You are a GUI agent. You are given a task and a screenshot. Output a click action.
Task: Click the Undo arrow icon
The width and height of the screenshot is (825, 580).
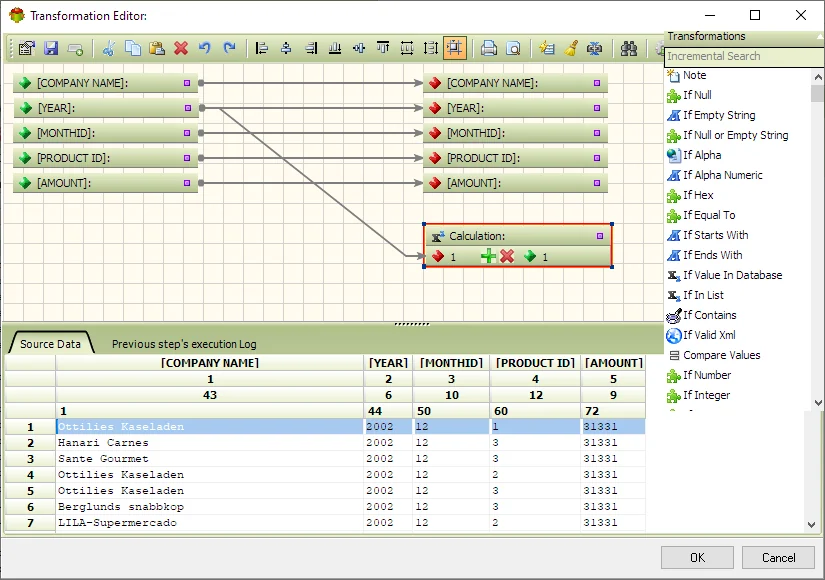point(205,48)
